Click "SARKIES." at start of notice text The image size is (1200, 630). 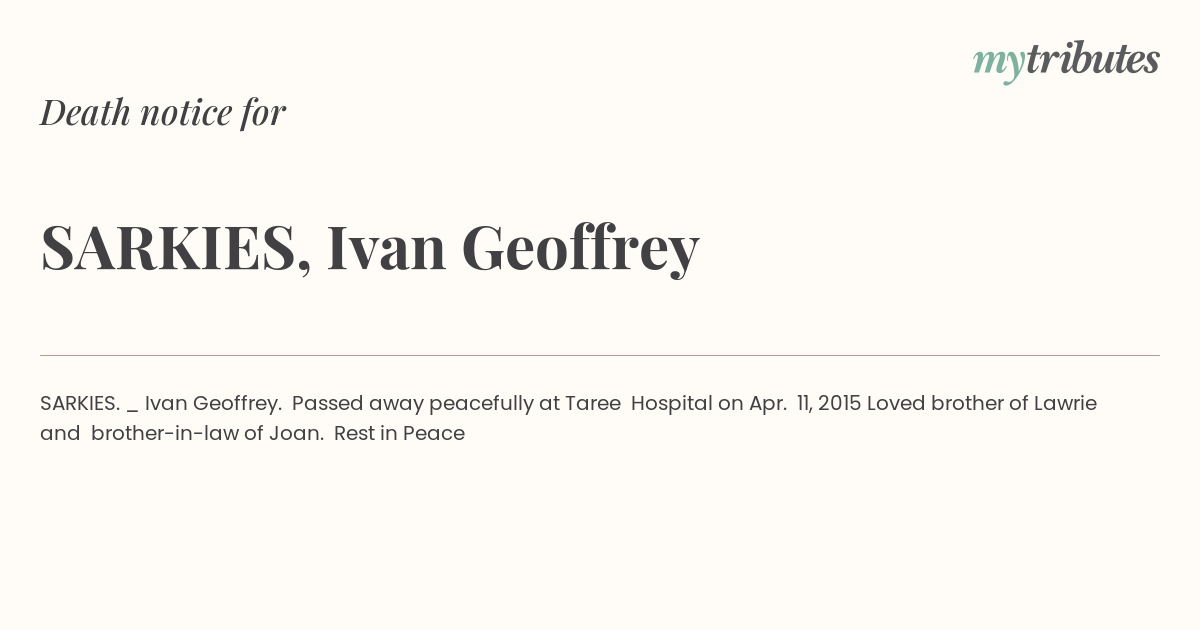(80, 404)
